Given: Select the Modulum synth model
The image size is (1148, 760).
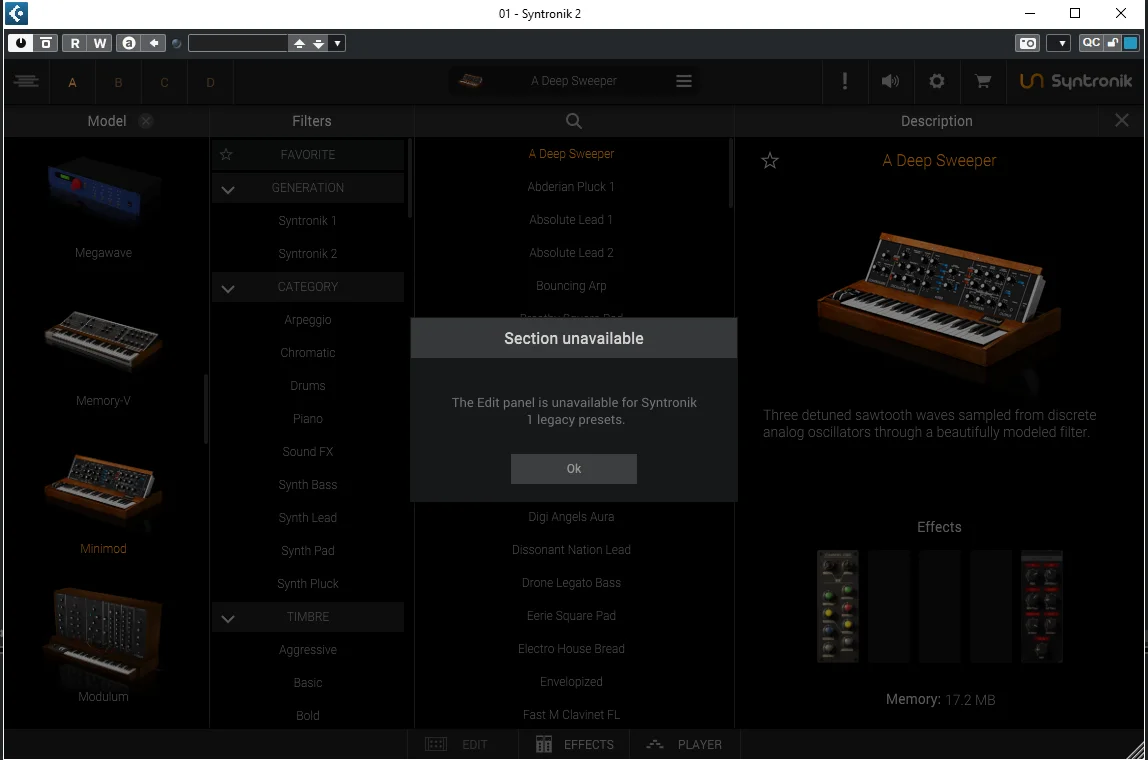Looking at the screenshot, I should point(103,646).
